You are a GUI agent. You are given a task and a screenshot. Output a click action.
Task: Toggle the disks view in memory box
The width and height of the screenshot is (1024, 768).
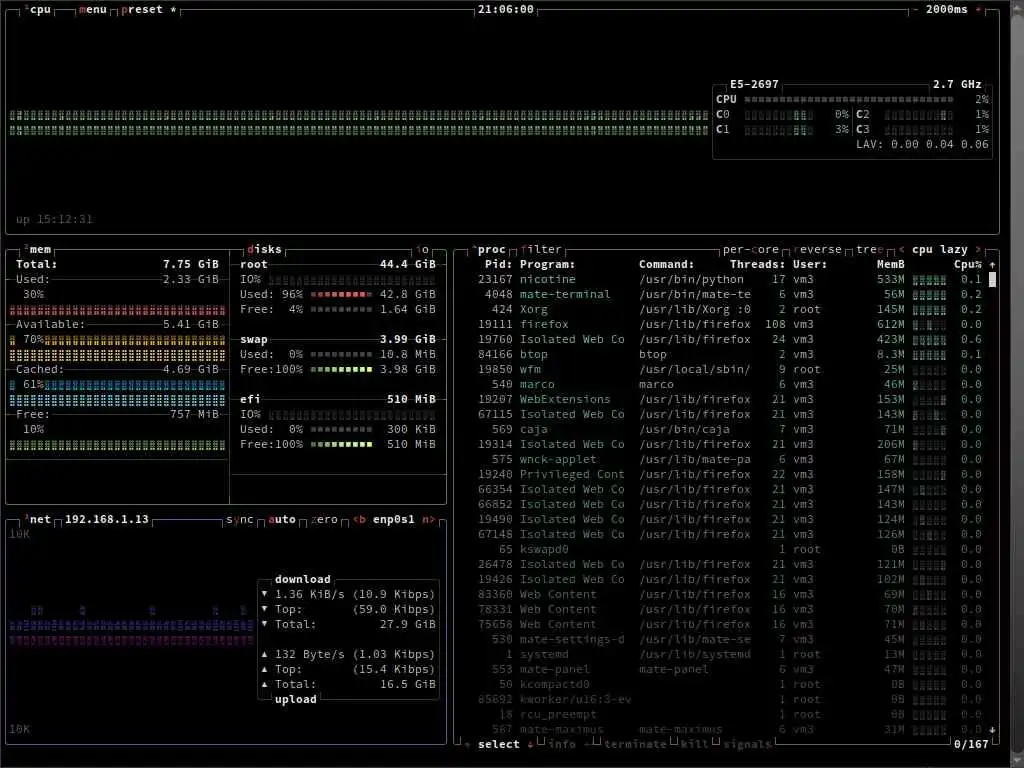264,249
